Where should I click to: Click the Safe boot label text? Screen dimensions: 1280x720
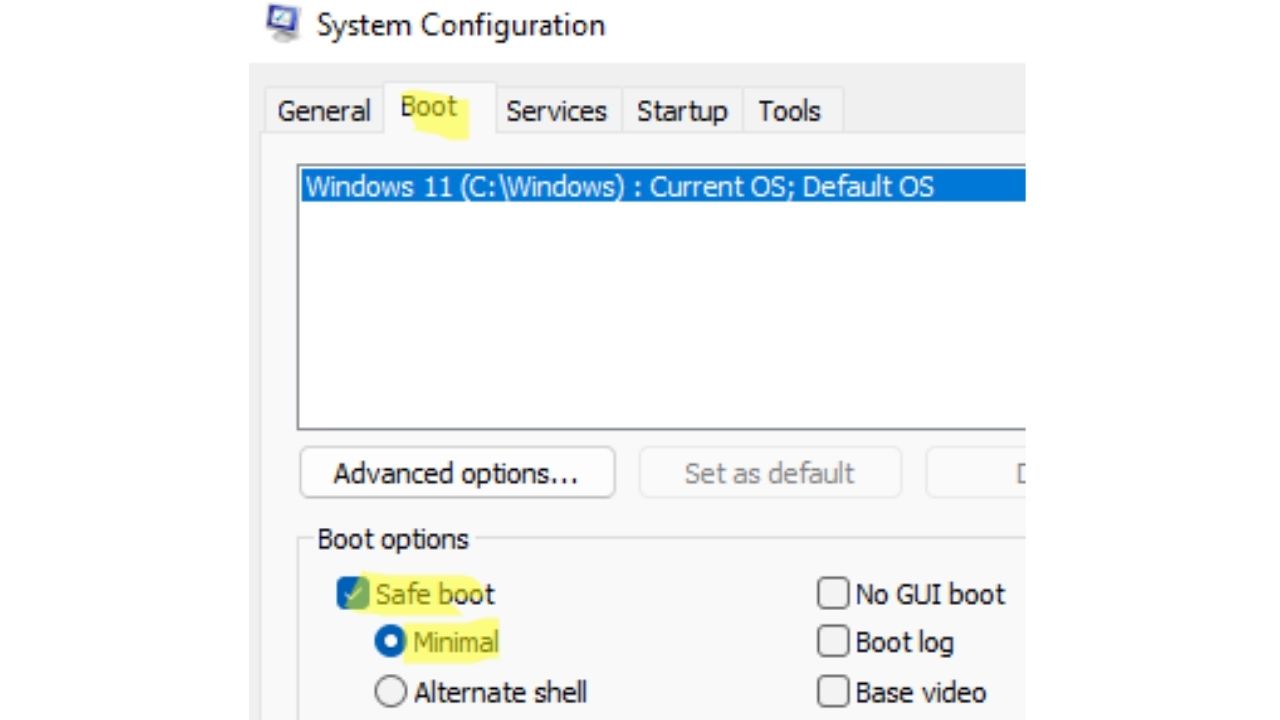tap(435, 594)
